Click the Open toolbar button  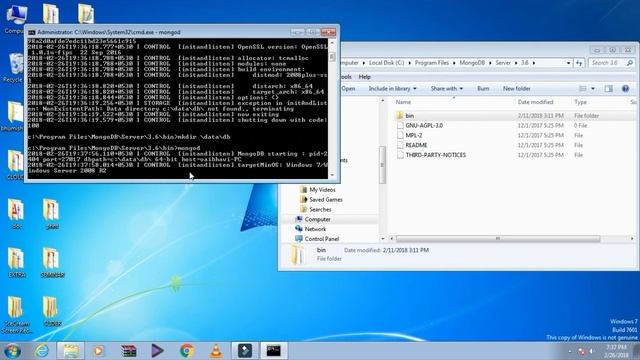click(348, 89)
